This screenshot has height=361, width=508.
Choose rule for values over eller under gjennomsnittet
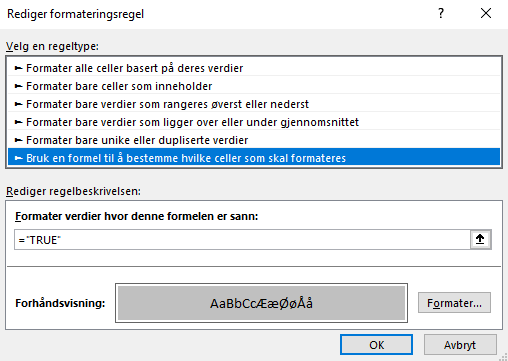pos(254,122)
